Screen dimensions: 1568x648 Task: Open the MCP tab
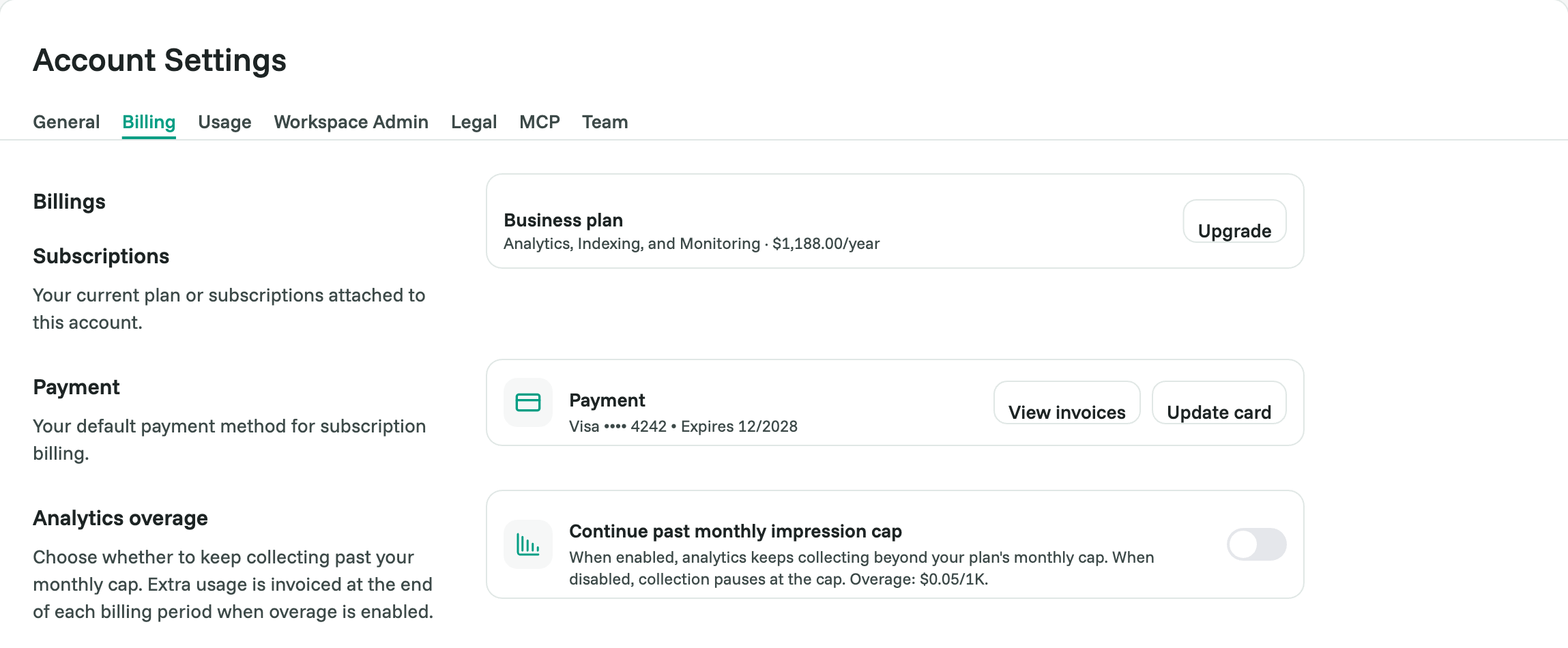pyautogui.click(x=539, y=122)
